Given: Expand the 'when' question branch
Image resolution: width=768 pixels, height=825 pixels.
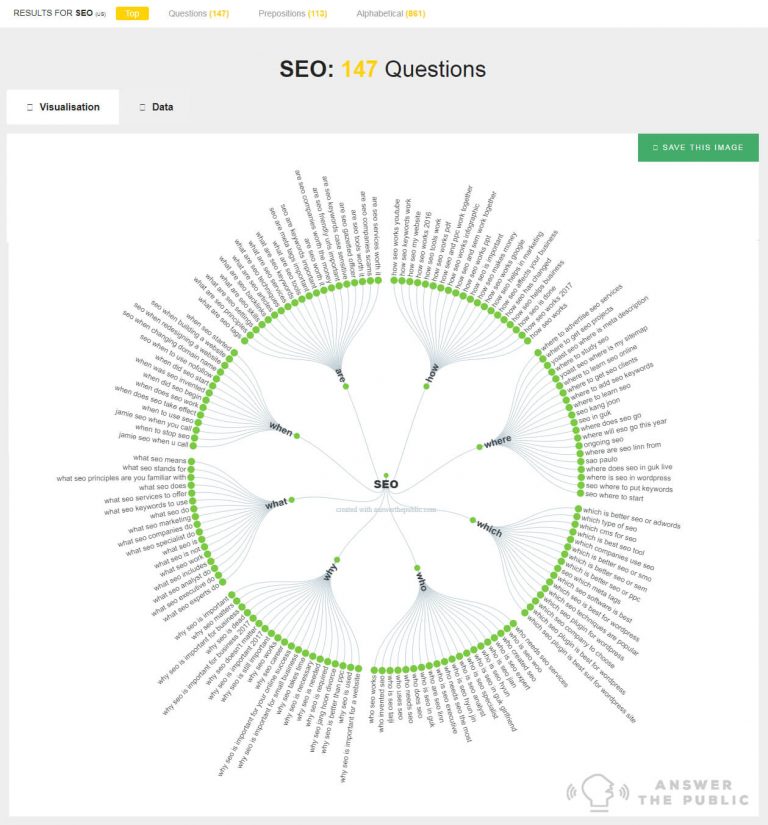Looking at the screenshot, I should 297,436.
